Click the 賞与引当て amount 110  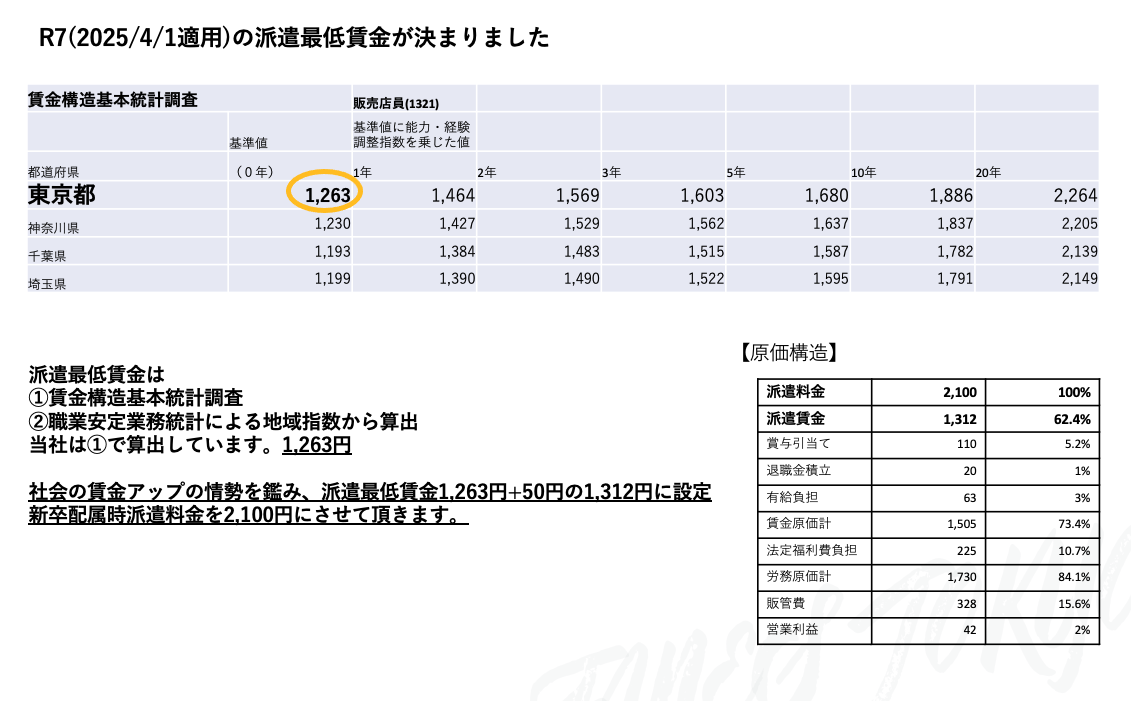coord(967,444)
